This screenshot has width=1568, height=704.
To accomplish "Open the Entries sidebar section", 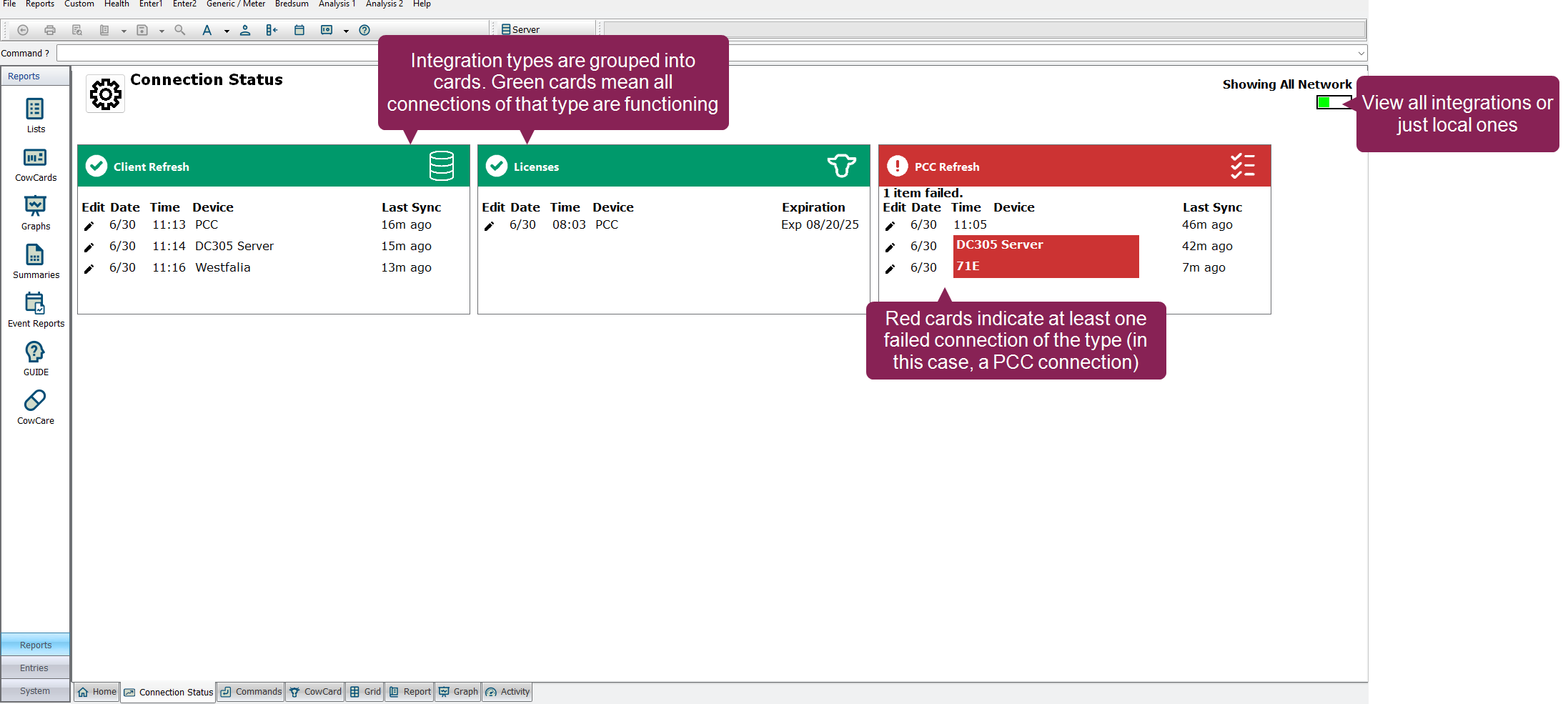I will pos(34,668).
